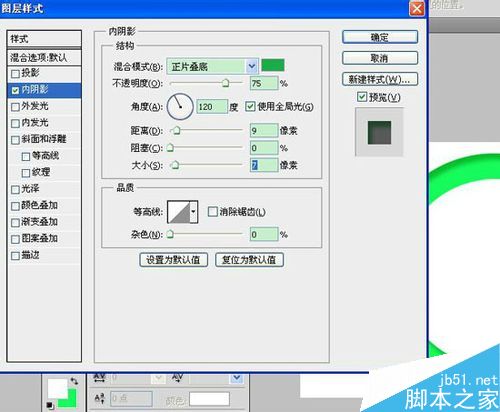Enable the 等高线 sub-style checkbox

(x=26, y=157)
